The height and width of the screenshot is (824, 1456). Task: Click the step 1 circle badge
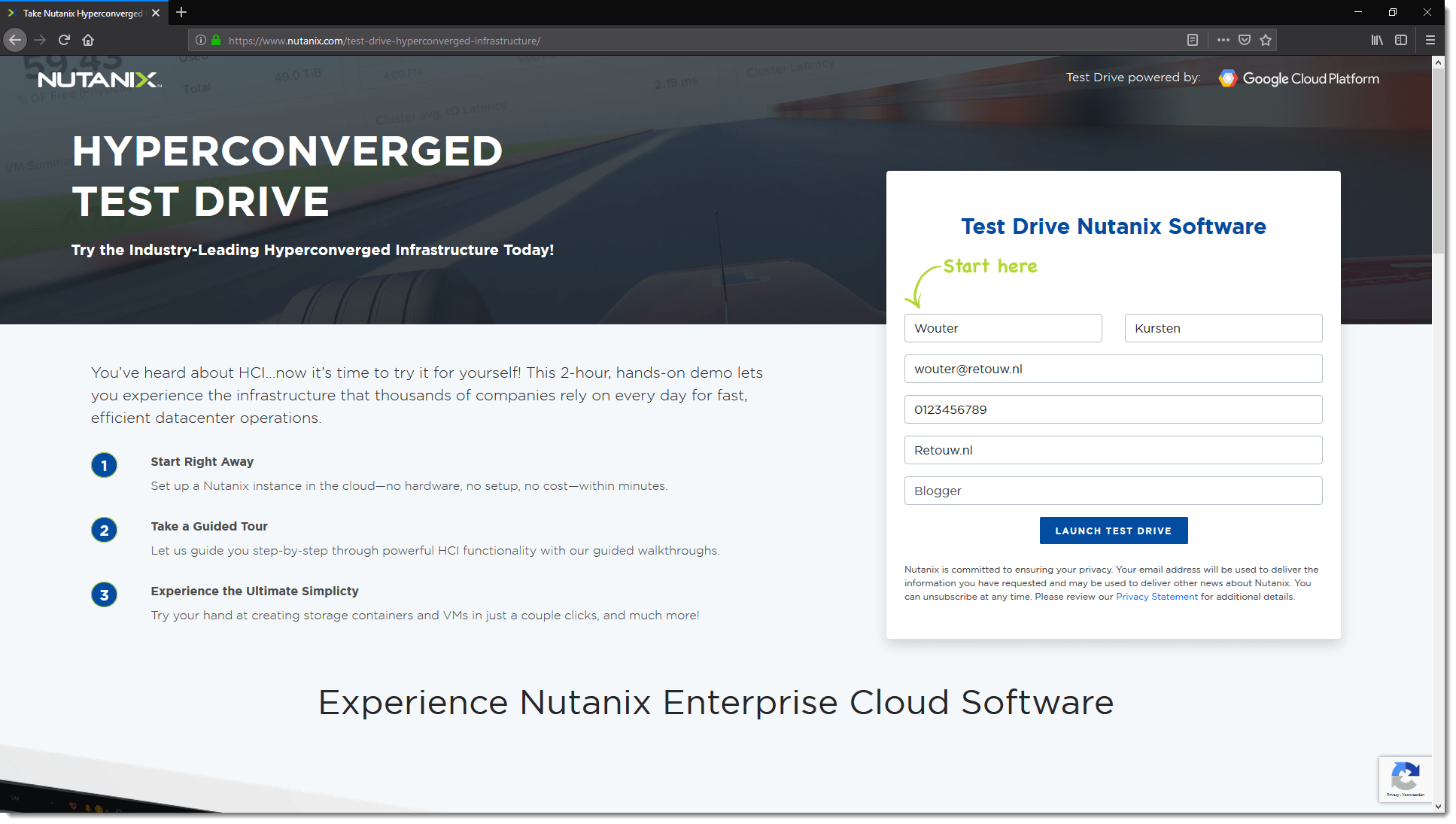click(x=104, y=465)
